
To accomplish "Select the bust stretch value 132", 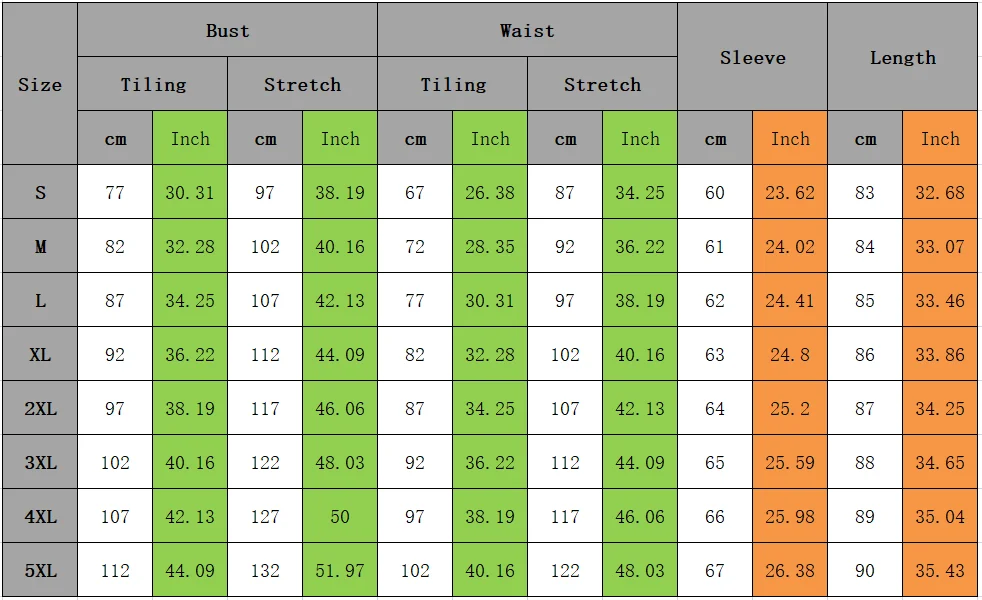I will (265, 570).
